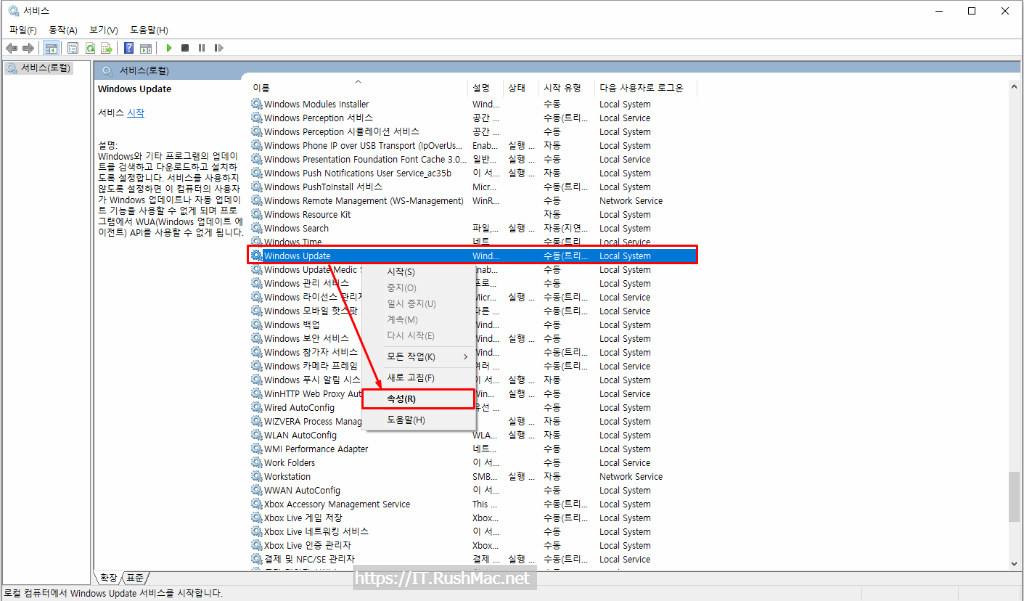Select 'Windows PushToInstall 서비스' row
Viewport: 1024px width, 601px height.
pos(473,187)
